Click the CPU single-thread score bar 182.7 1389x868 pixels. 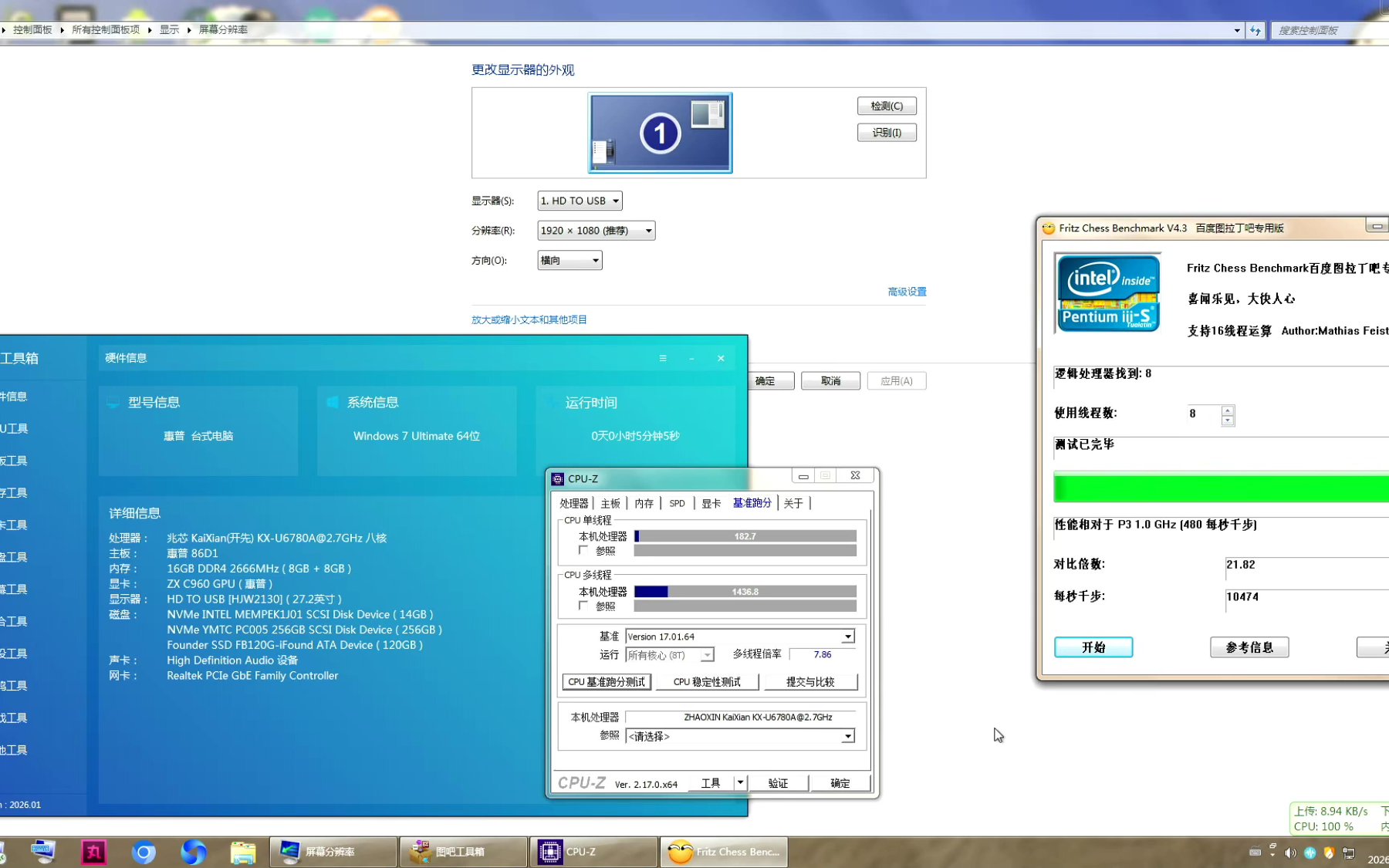coord(745,536)
